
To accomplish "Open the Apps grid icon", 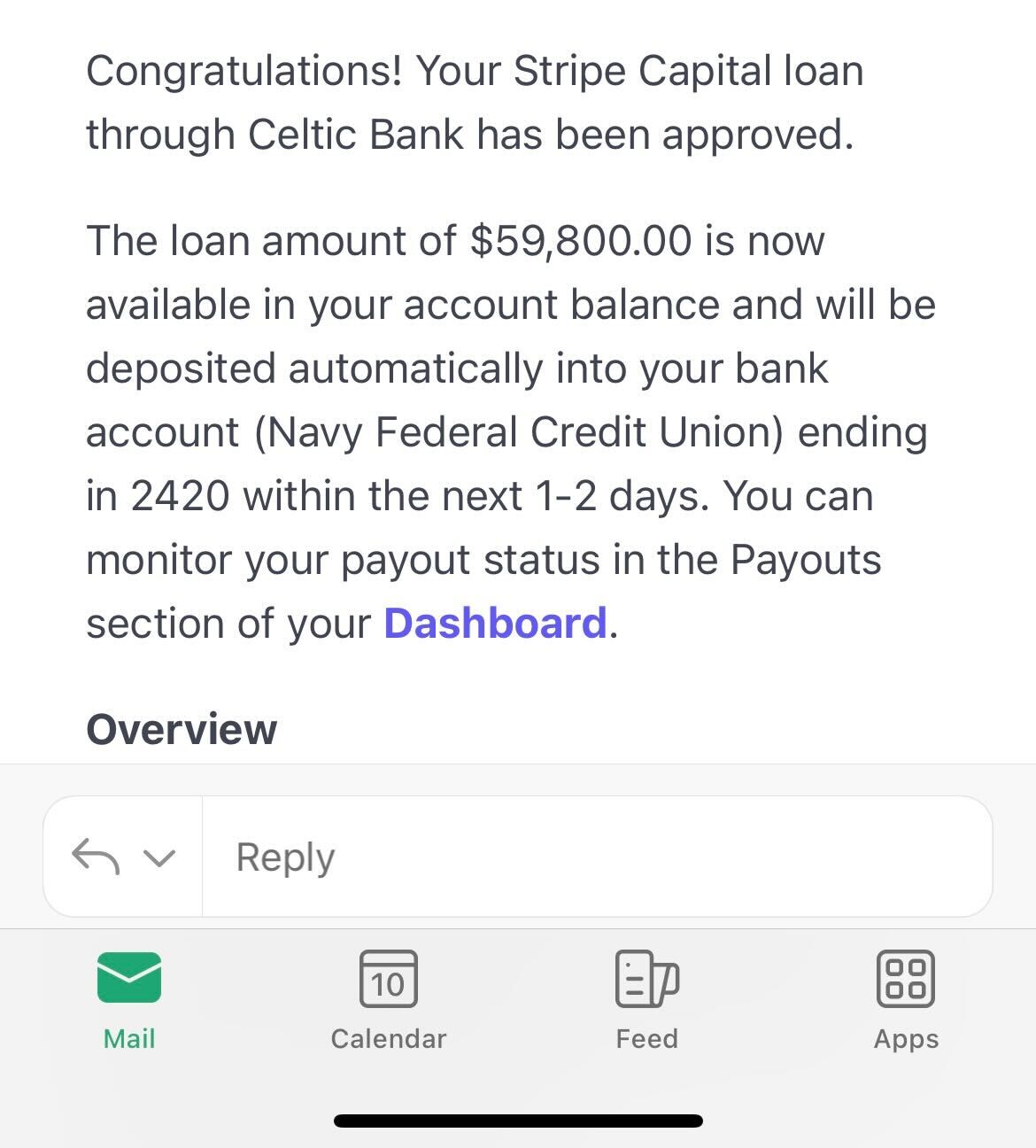I will click(x=905, y=978).
